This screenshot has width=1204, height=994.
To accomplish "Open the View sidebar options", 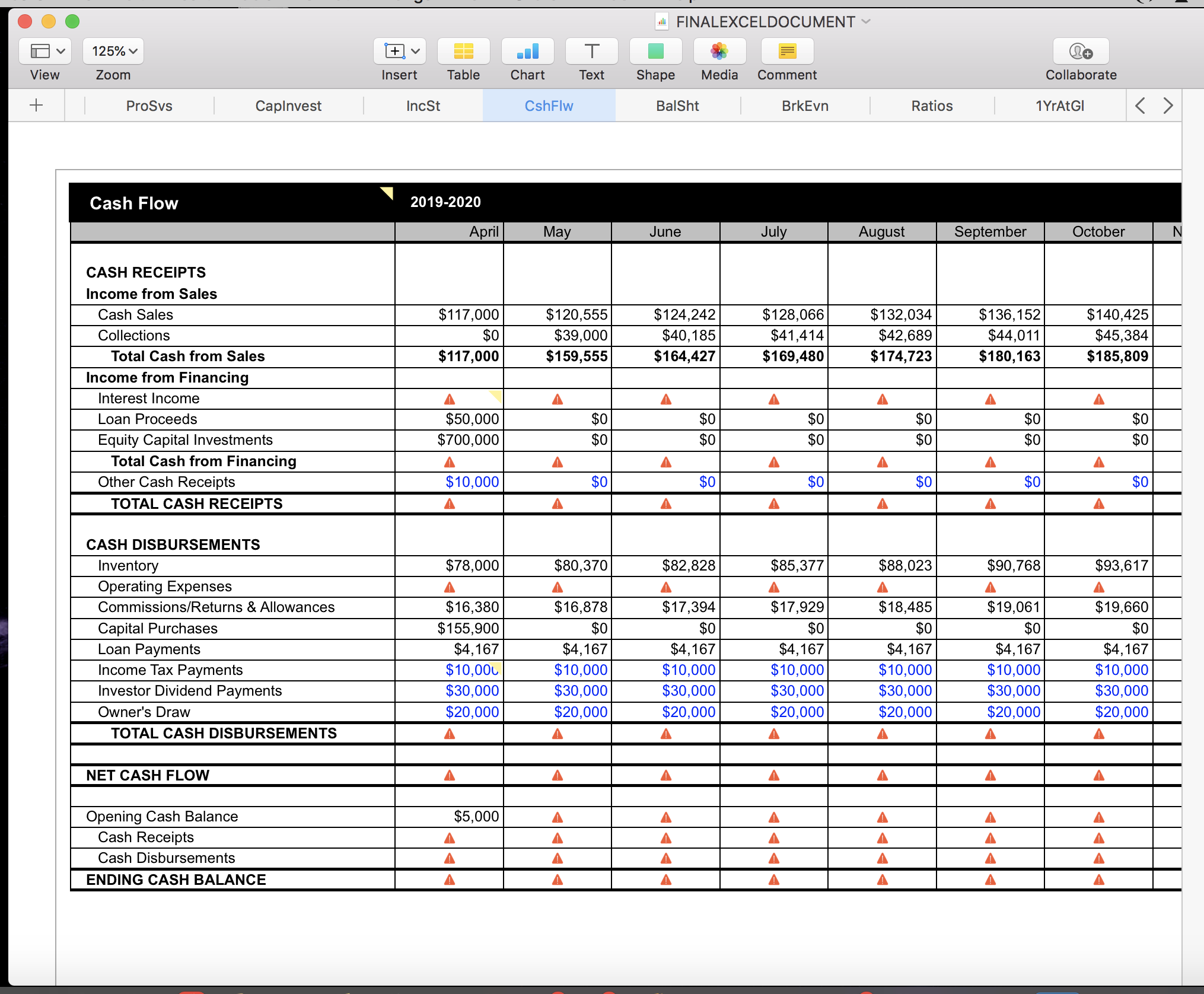I will (45, 51).
